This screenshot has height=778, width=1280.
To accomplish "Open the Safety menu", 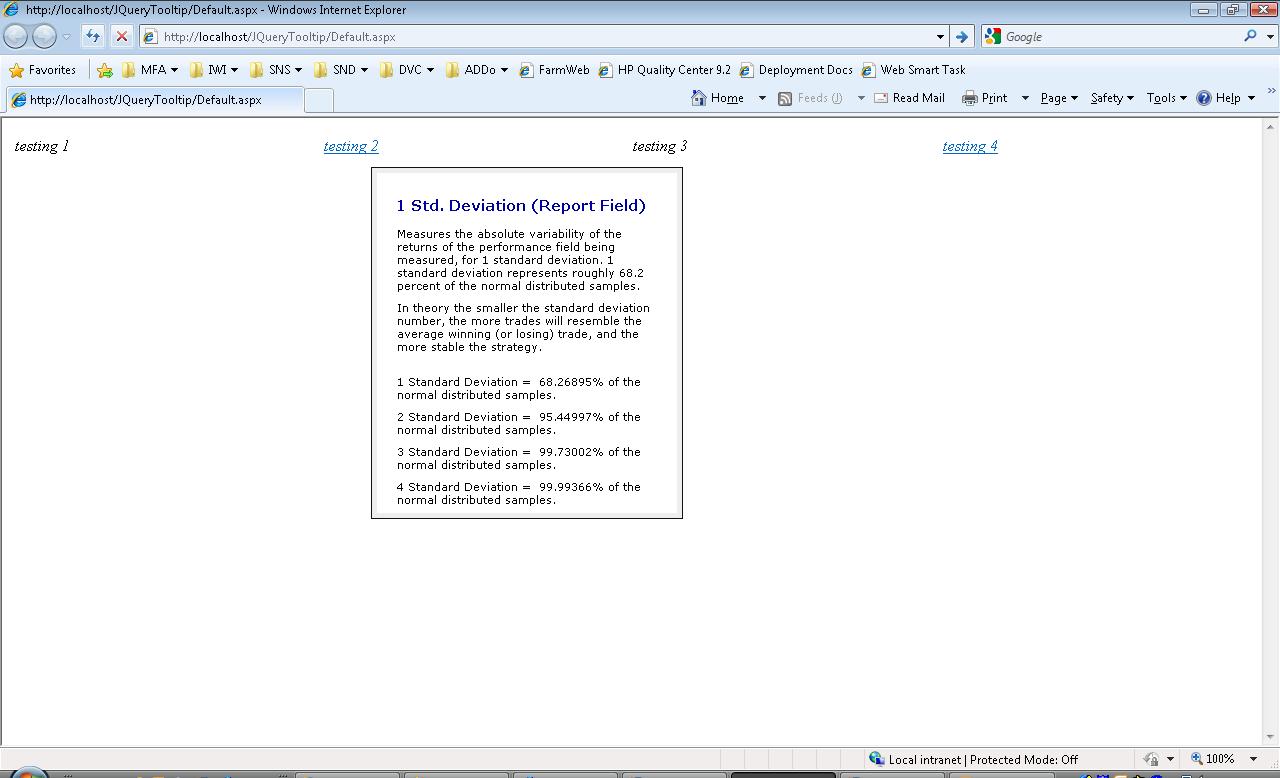I will click(1111, 98).
